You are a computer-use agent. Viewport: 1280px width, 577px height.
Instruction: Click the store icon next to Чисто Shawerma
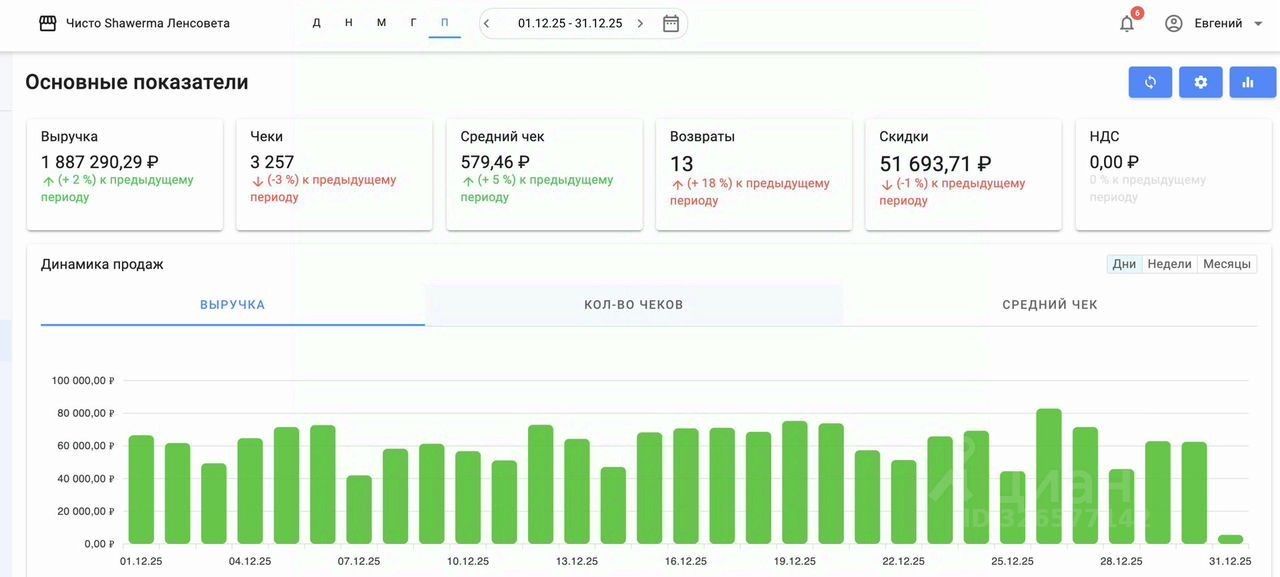(47, 23)
